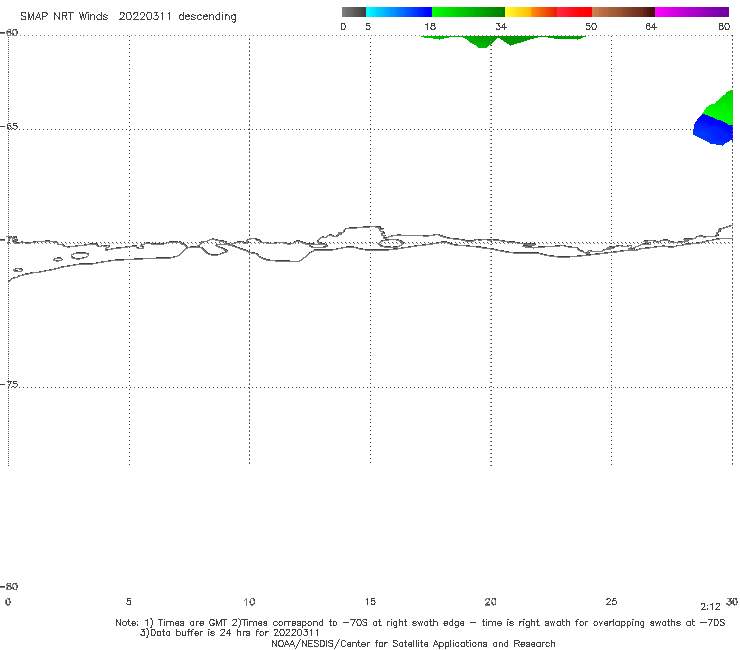740x650 pixels.
Task: Click the longitude axis label 25
Action: 611,602
